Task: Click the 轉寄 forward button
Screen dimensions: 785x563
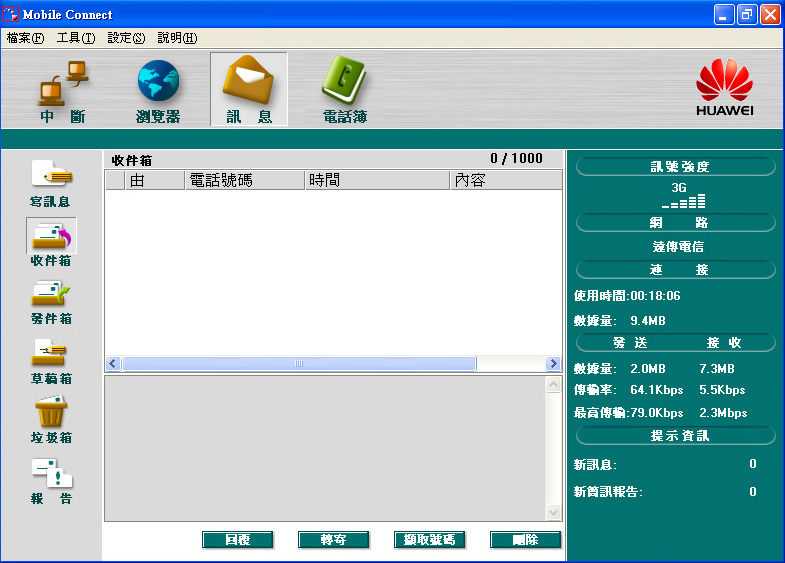Action: click(x=333, y=539)
